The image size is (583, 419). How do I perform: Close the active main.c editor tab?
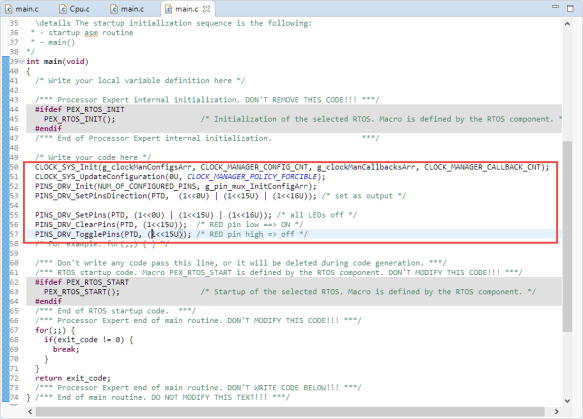[206, 9]
